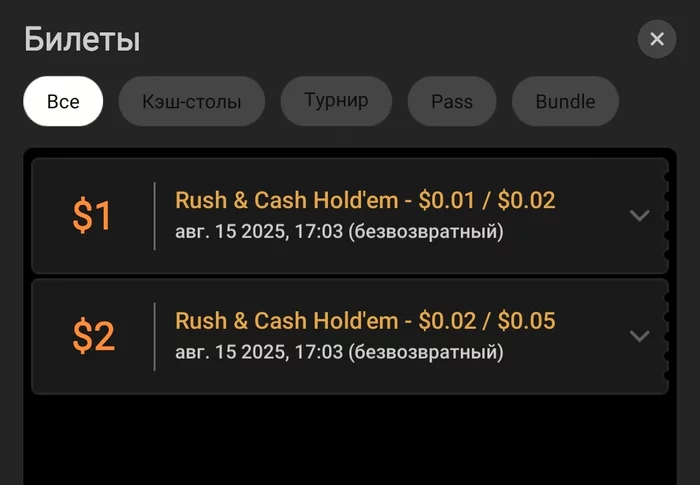700x485 pixels.
Task: Filter tickets by Bundle
Action: point(565,101)
